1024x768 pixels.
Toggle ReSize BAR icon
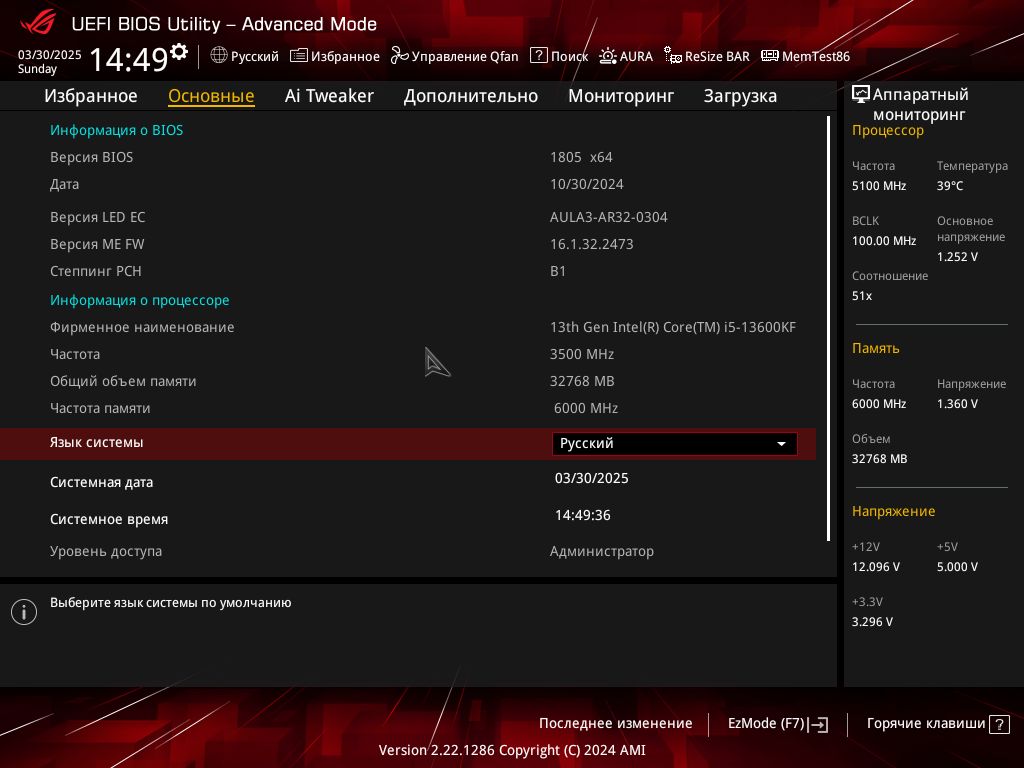(673, 56)
